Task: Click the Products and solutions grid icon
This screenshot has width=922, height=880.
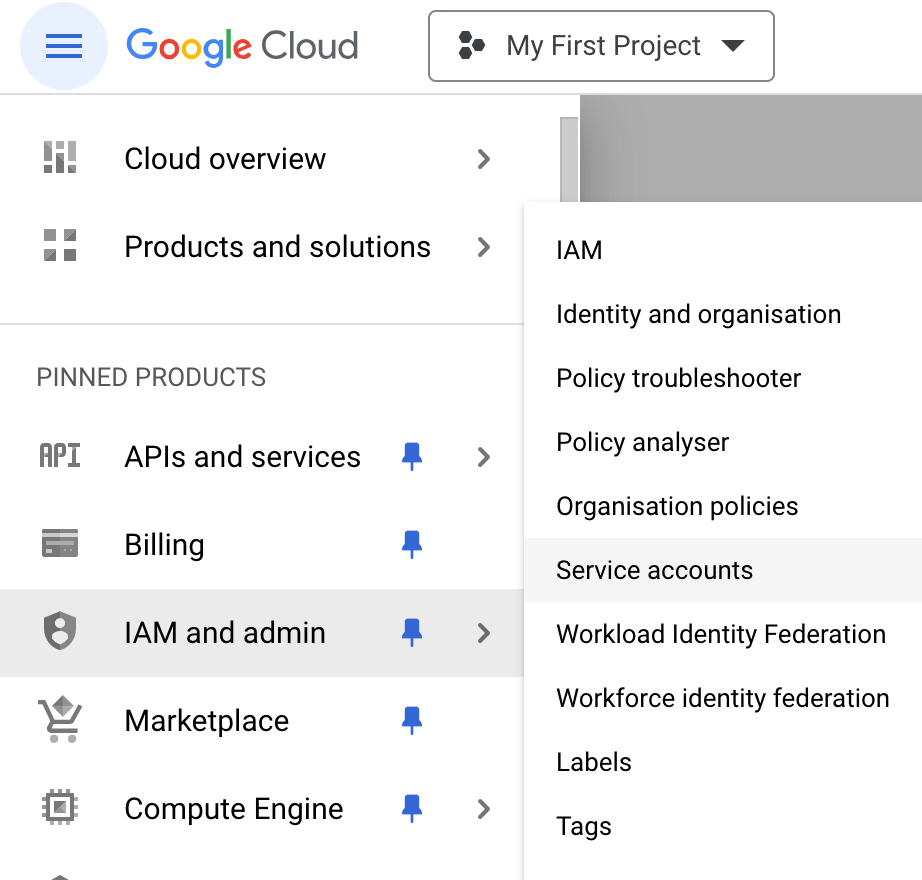Action: coord(60,246)
